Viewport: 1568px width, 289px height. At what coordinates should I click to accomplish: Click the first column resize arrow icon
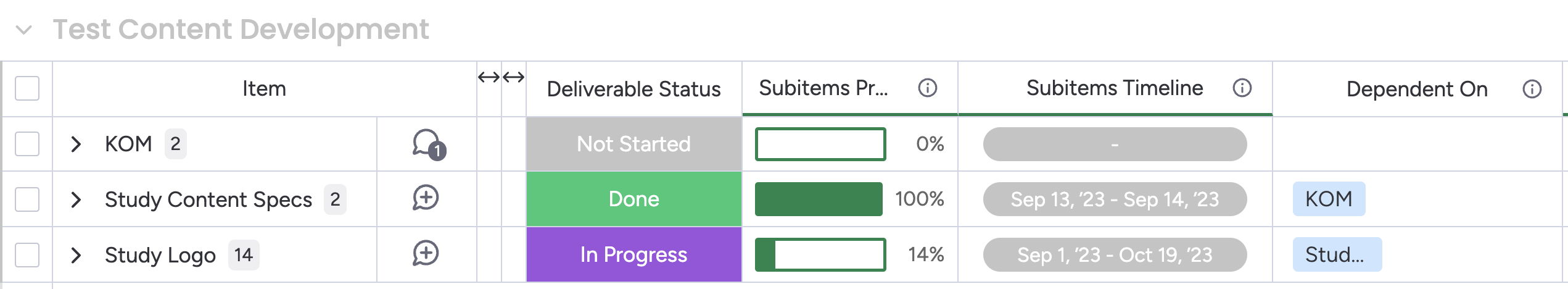coord(489,77)
